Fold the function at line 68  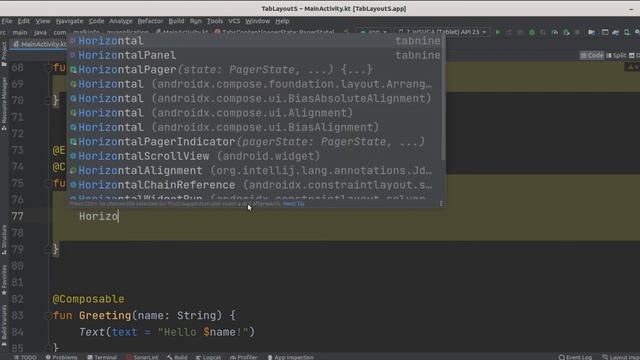[x=47, y=68]
